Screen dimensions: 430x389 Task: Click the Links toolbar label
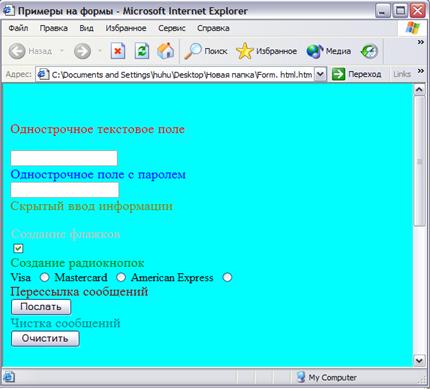tap(402, 74)
